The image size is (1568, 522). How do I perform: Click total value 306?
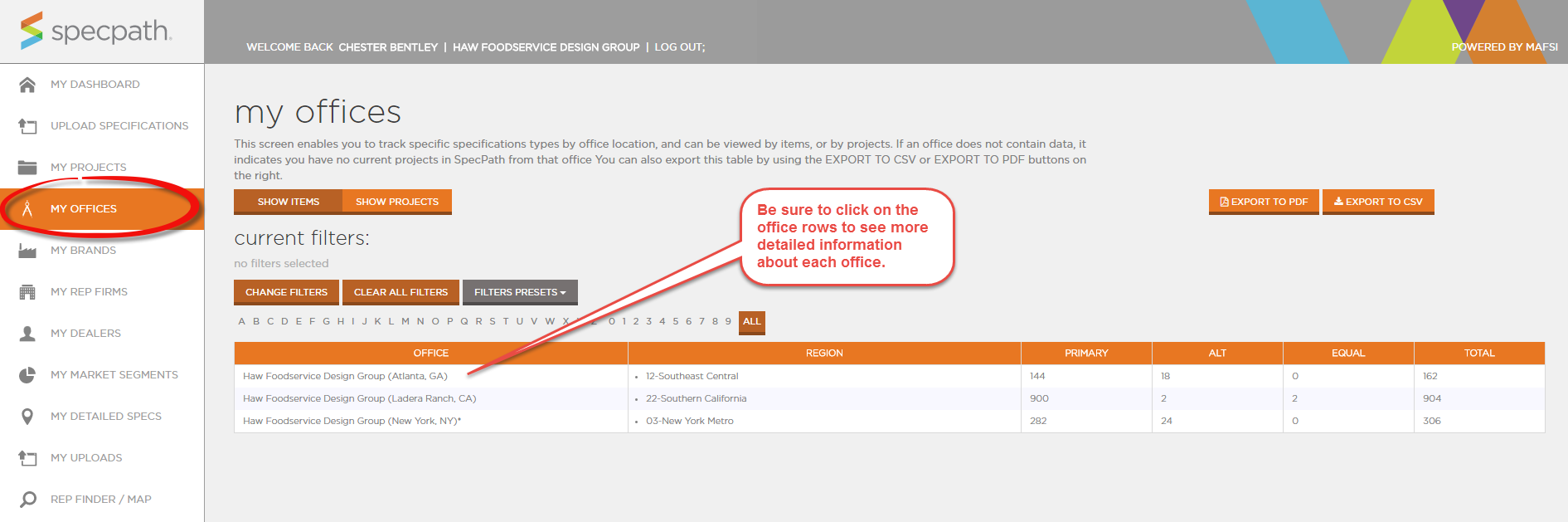point(1432,421)
